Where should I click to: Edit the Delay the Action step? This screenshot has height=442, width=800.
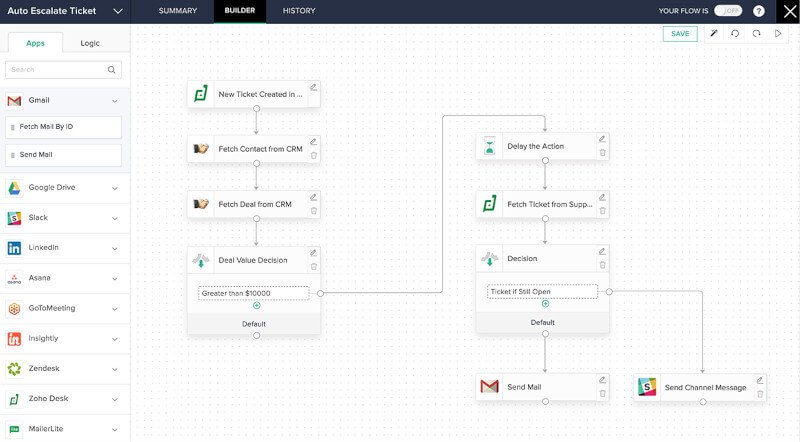pos(601,139)
